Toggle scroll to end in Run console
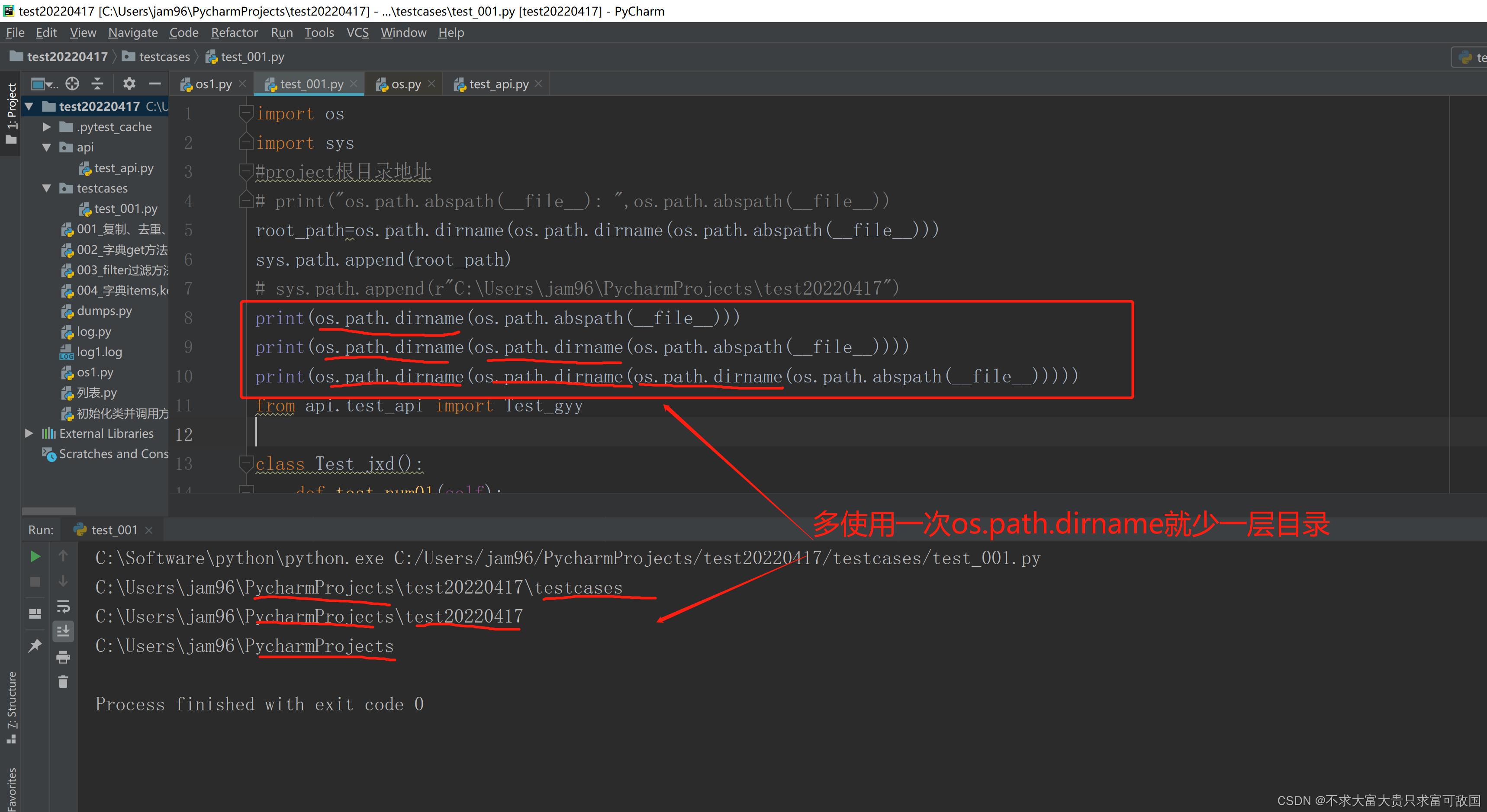Screen dimensions: 1487x812 [64, 631]
